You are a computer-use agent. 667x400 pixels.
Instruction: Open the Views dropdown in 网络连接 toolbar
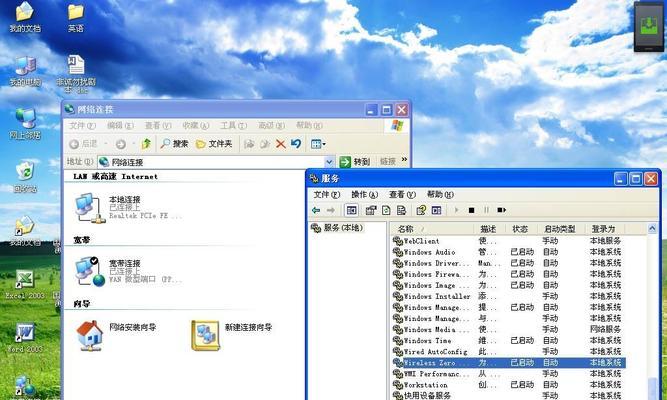(318, 144)
